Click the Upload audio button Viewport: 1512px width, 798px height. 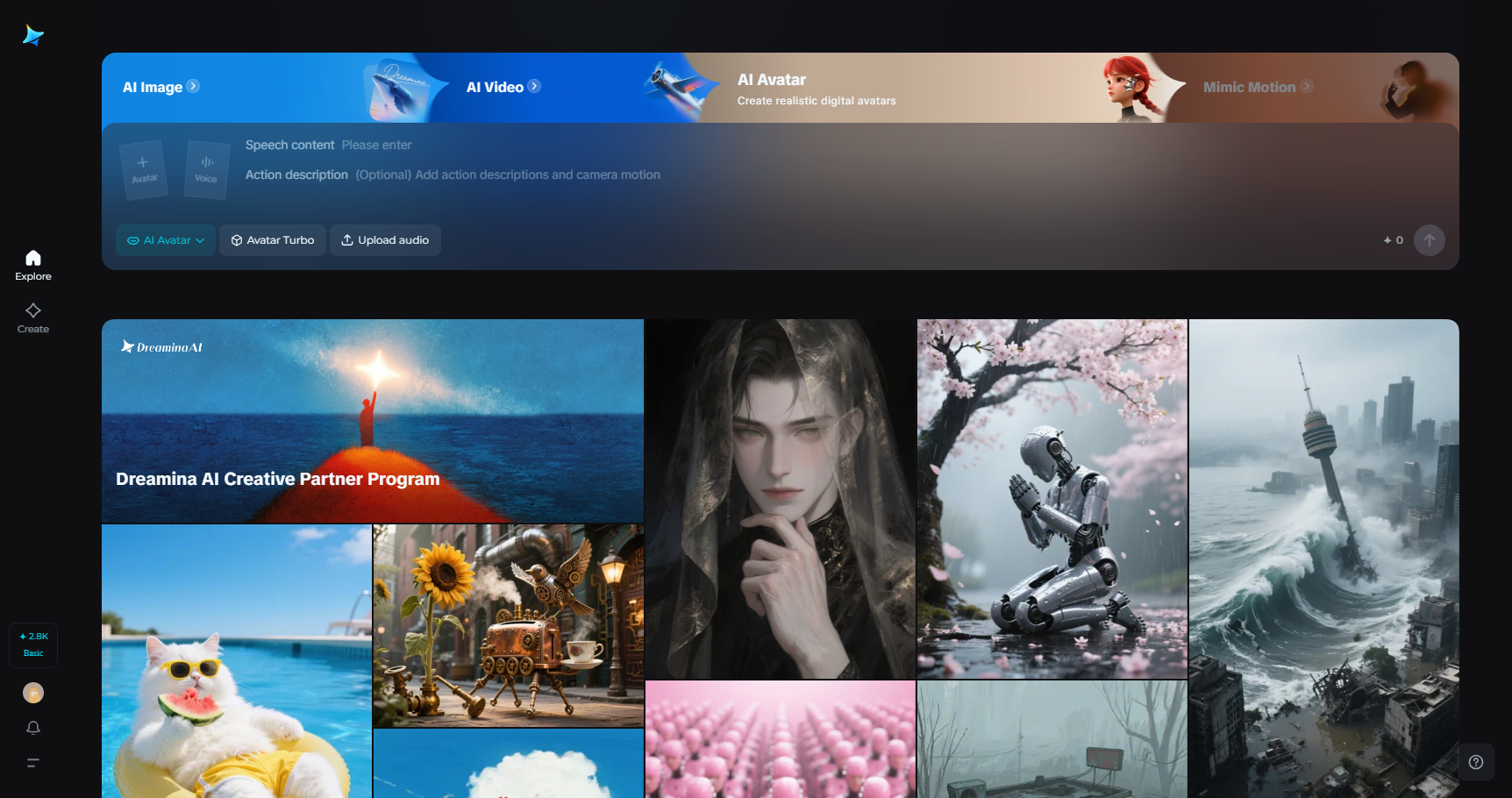pos(385,240)
